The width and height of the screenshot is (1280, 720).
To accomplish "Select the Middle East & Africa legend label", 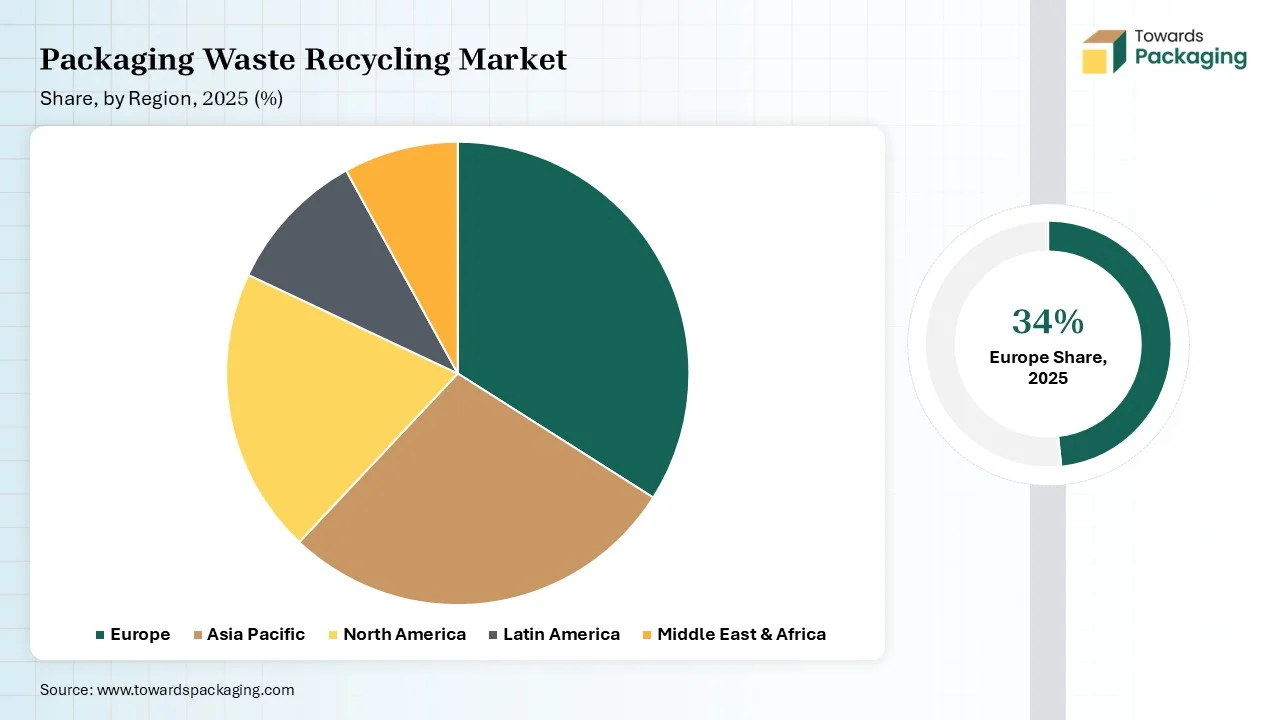I will 741,635.
